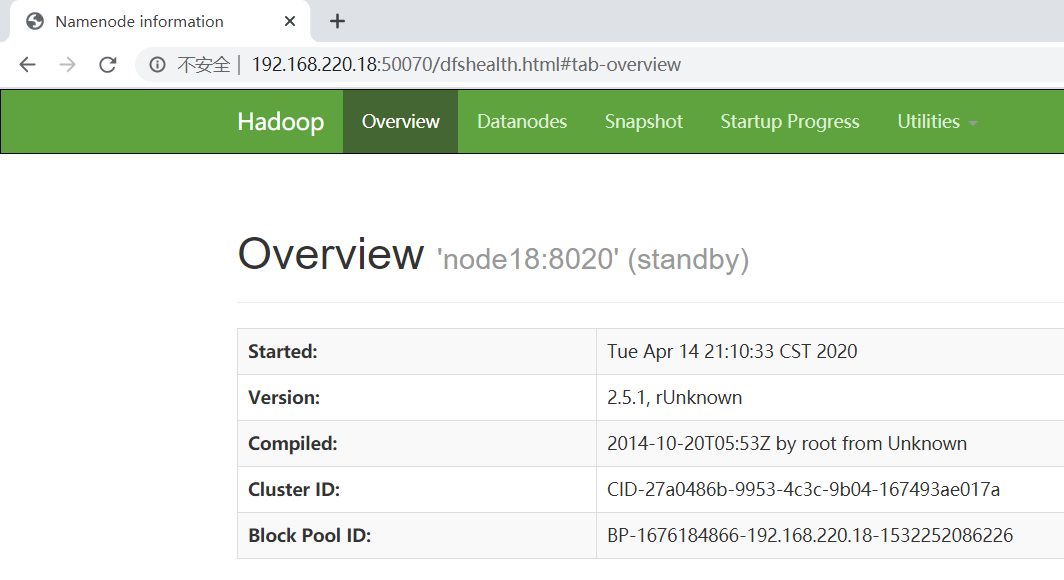Open site info via not-secure icon
This screenshot has height=580, width=1064.
[157, 64]
